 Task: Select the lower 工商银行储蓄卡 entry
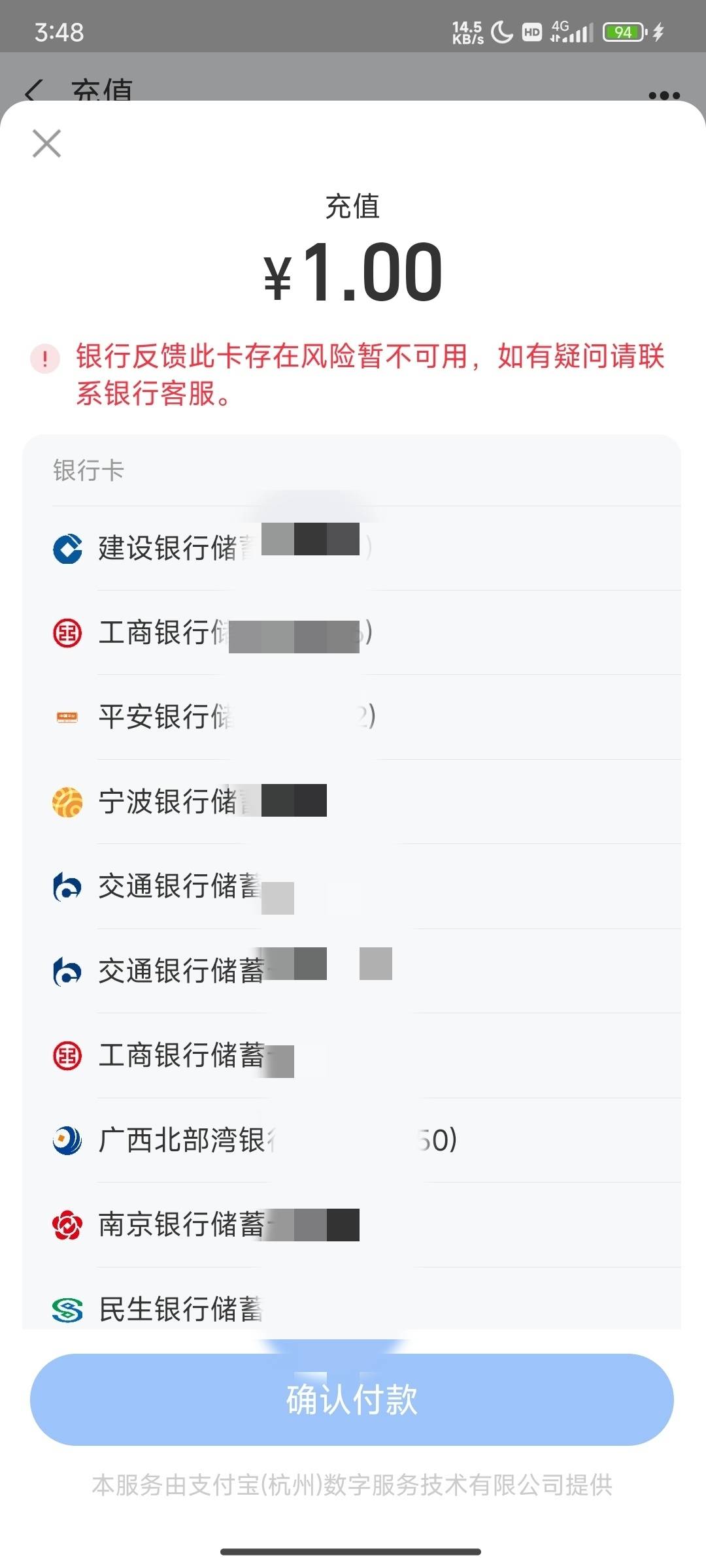click(x=353, y=1056)
